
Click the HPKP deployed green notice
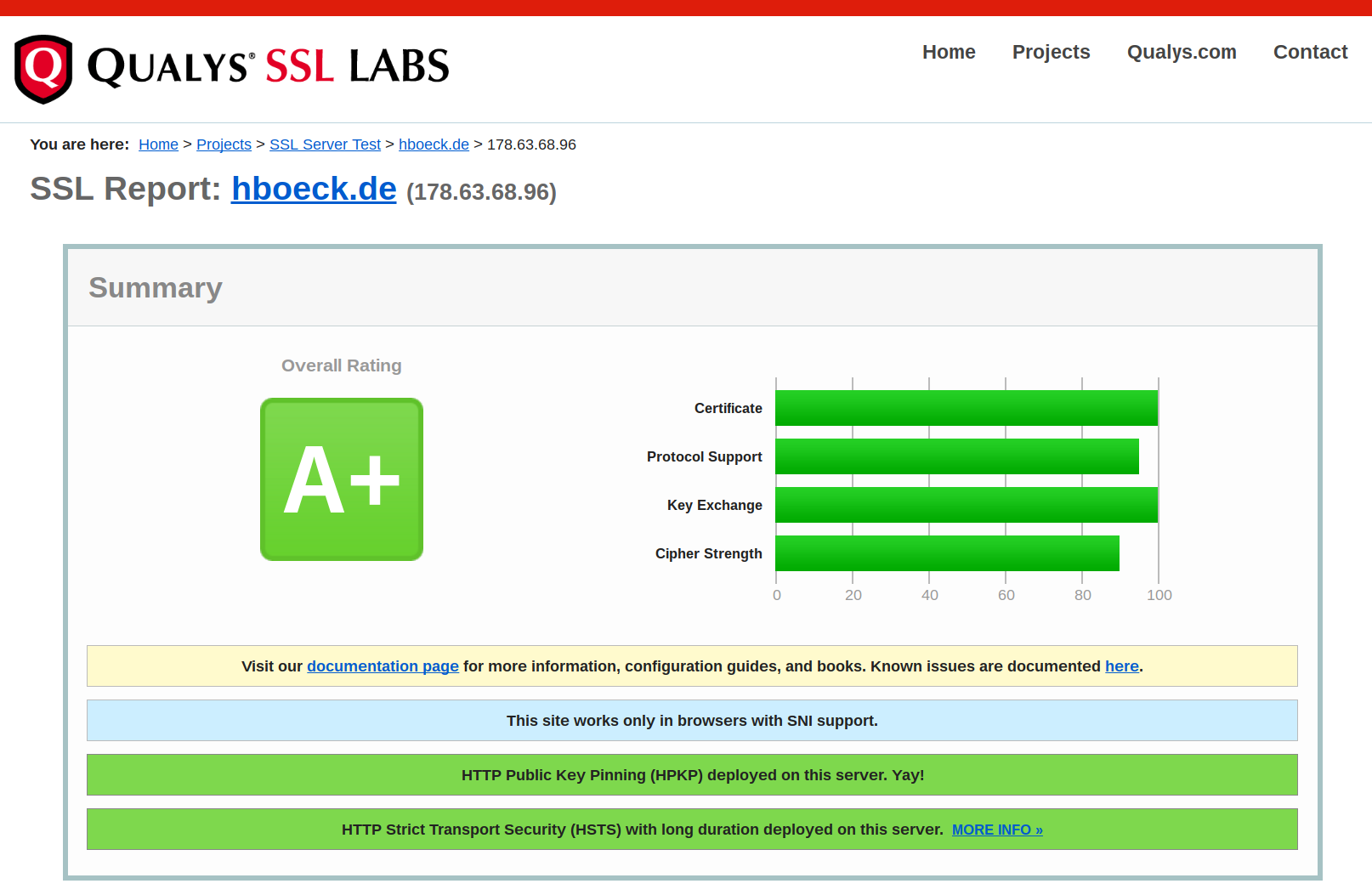[x=692, y=775]
